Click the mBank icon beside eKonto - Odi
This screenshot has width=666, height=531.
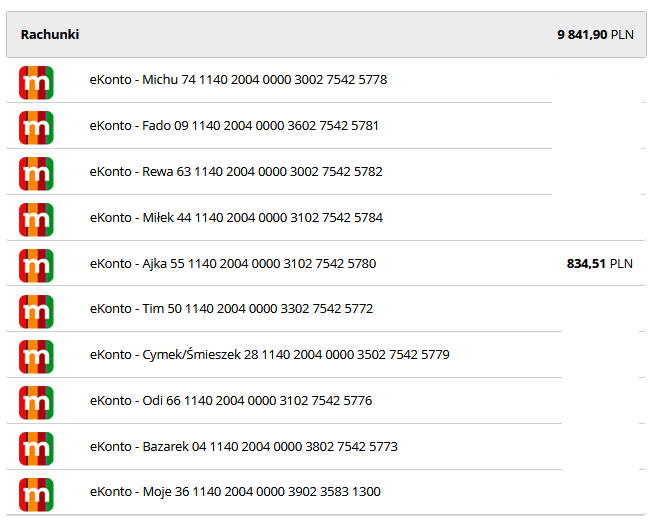pyautogui.click(x=36, y=401)
